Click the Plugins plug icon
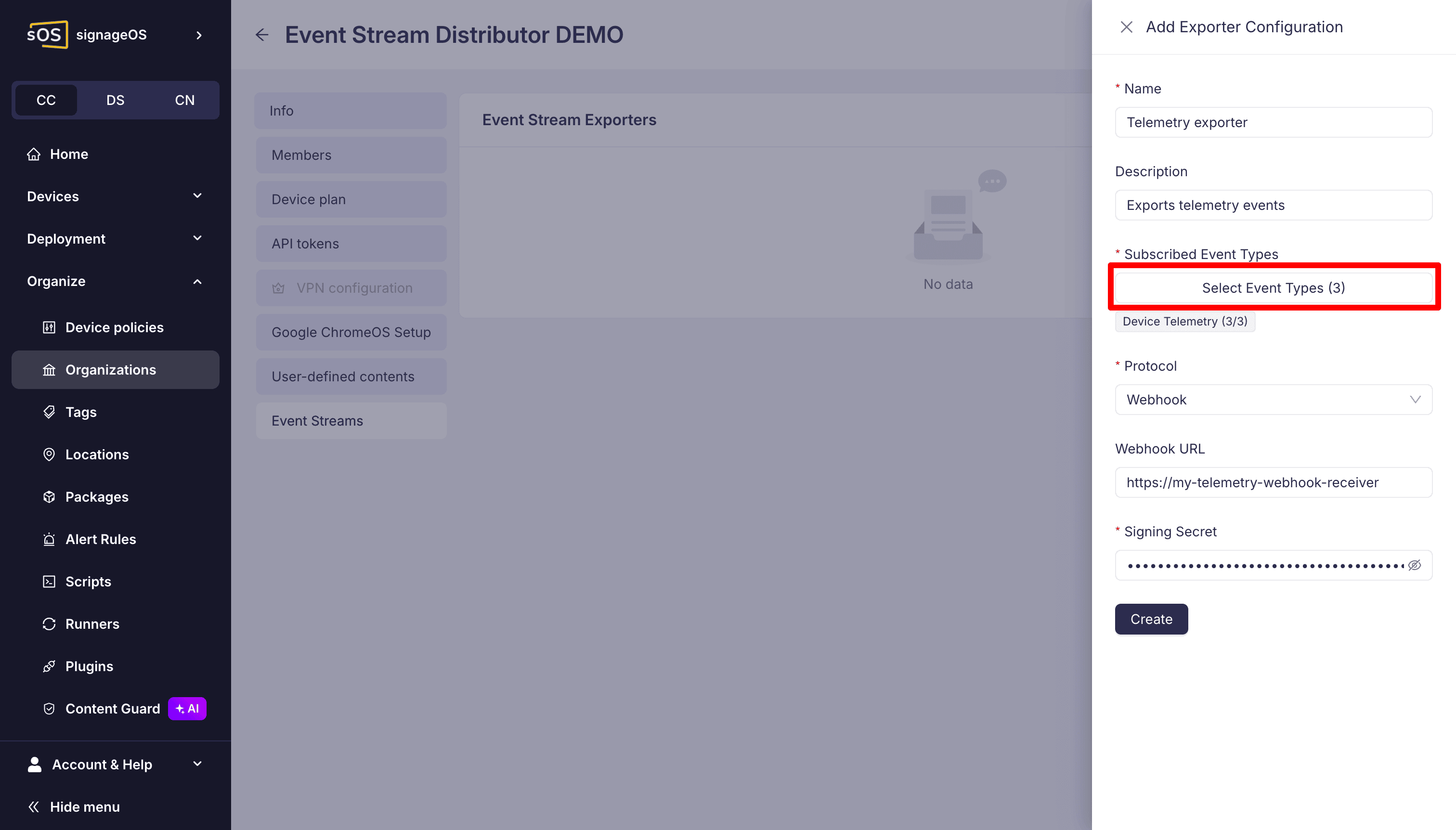 [x=49, y=666]
